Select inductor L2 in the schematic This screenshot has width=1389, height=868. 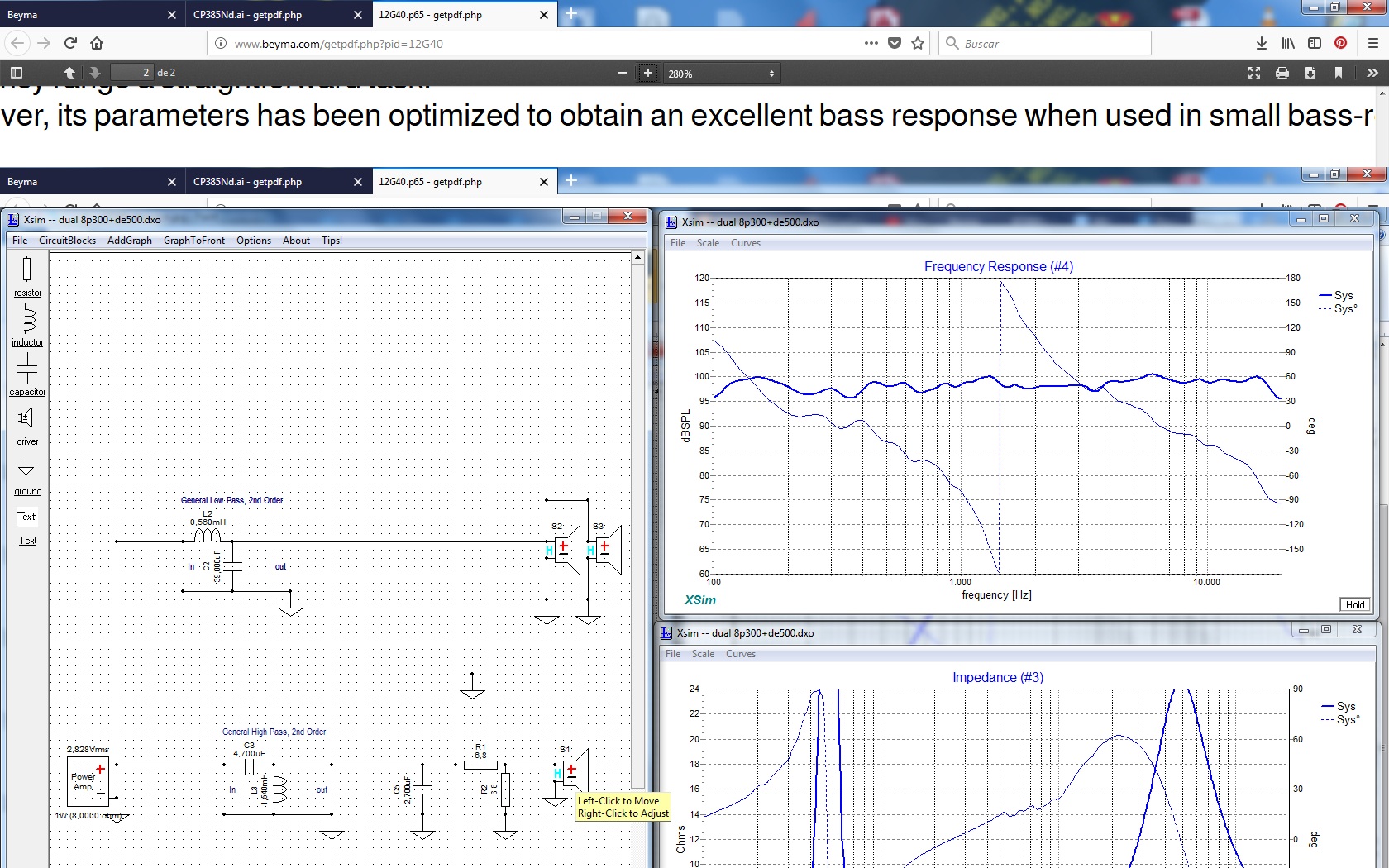(207, 535)
